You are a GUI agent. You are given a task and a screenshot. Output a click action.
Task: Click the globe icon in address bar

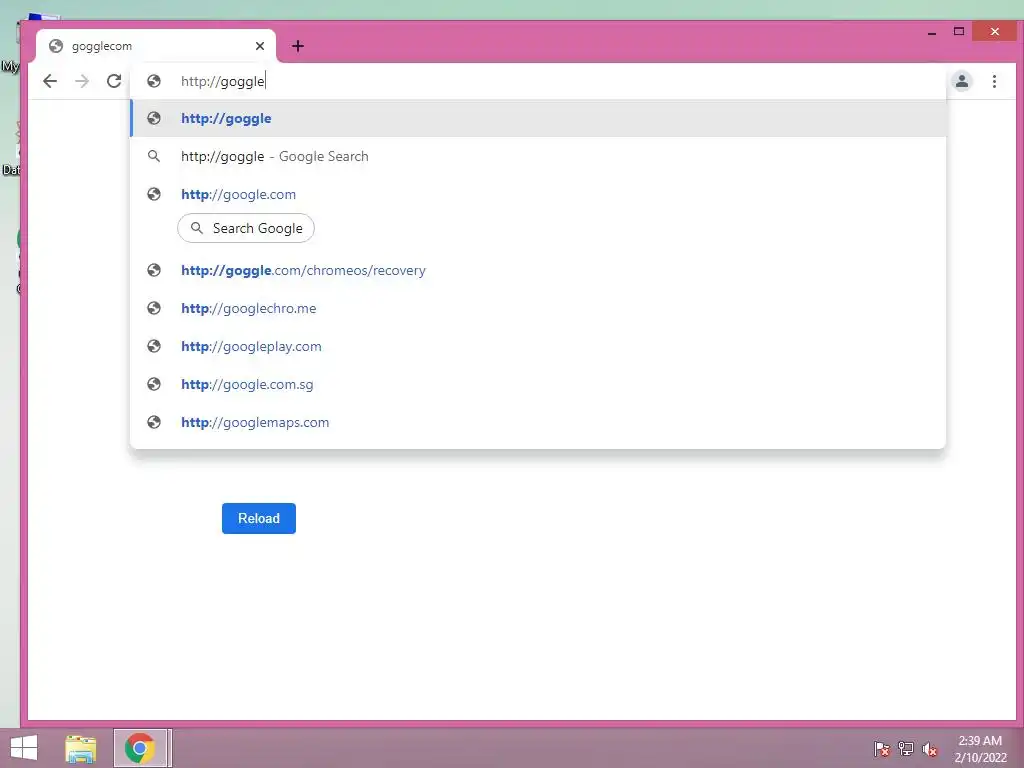pos(154,81)
